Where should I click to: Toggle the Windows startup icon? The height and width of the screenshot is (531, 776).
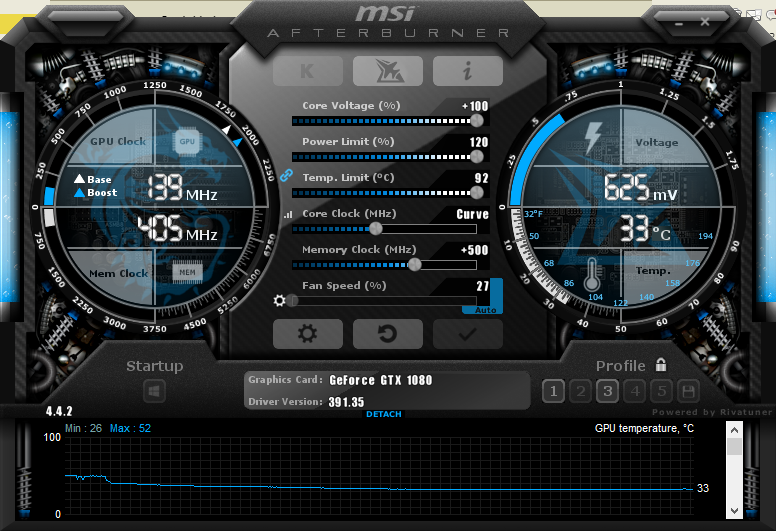click(154, 391)
